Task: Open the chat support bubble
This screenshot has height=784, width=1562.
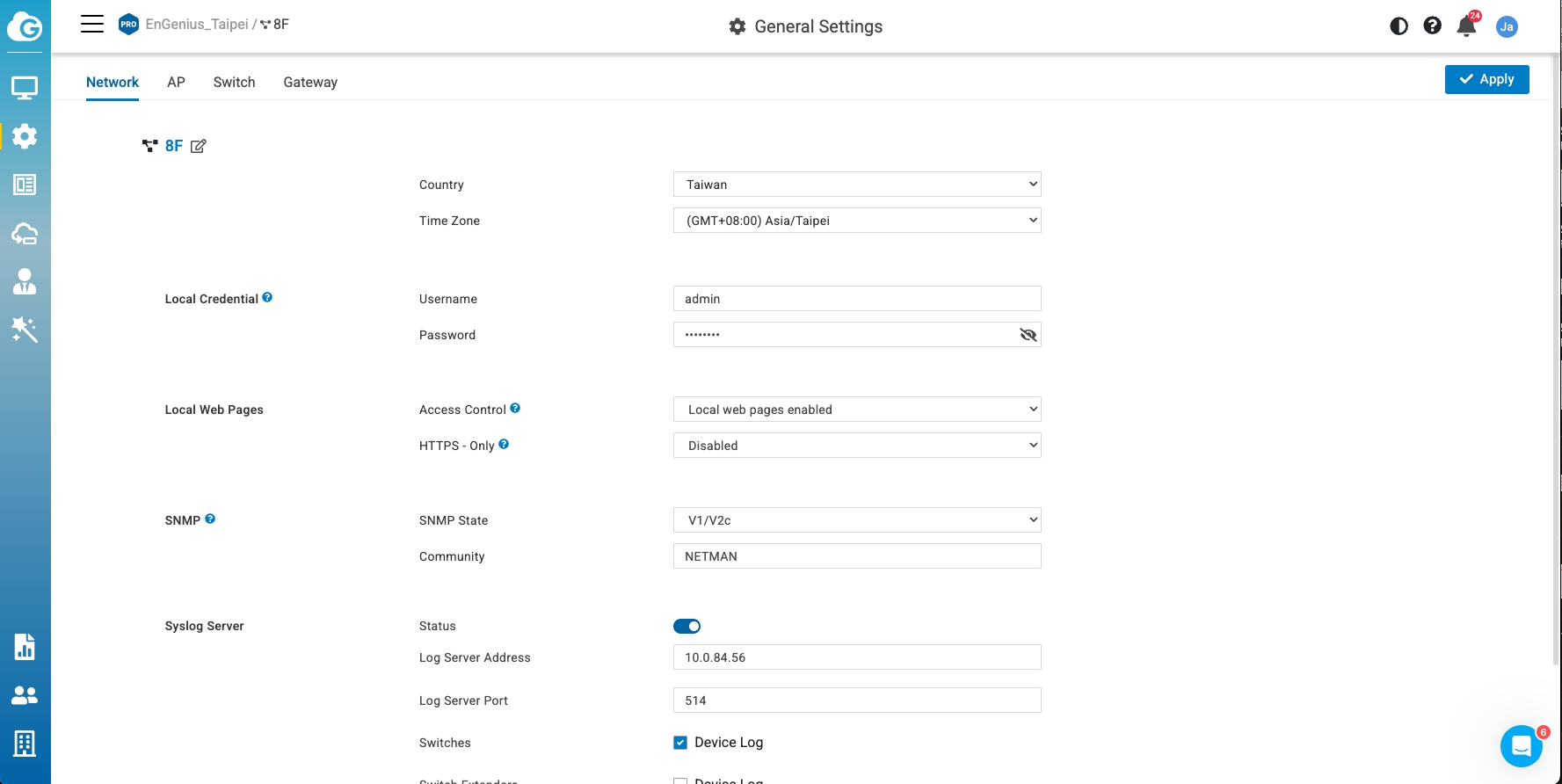Action: tap(1521, 746)
